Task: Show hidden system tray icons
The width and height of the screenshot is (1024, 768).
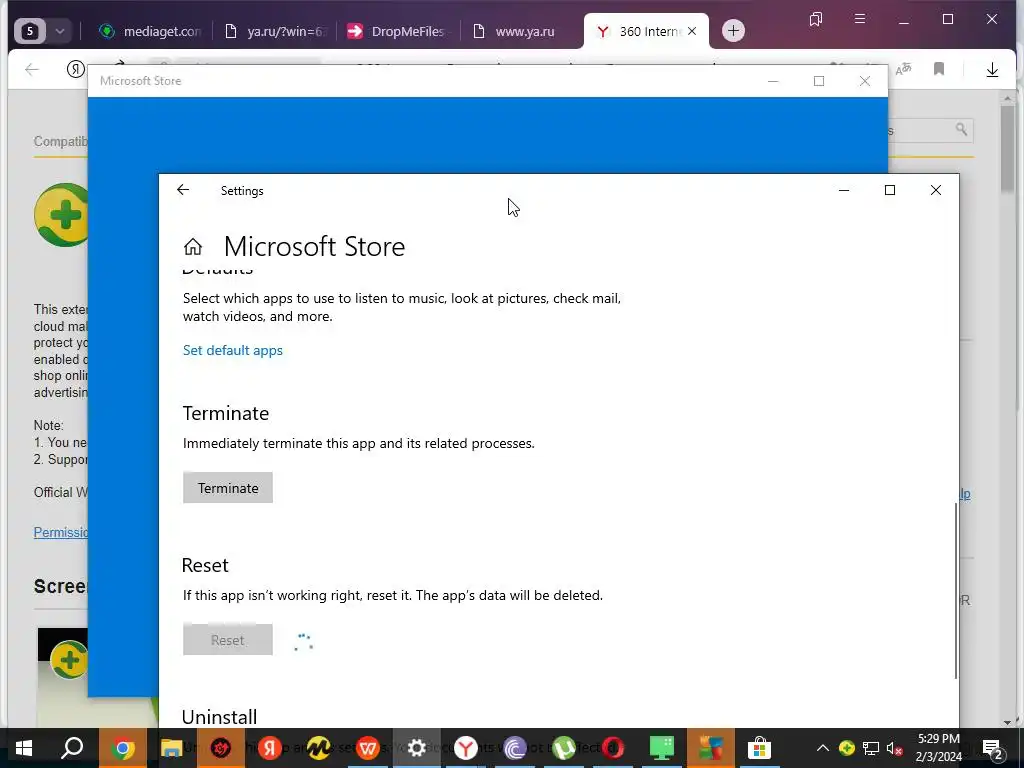Action: [x=823, y=748]
